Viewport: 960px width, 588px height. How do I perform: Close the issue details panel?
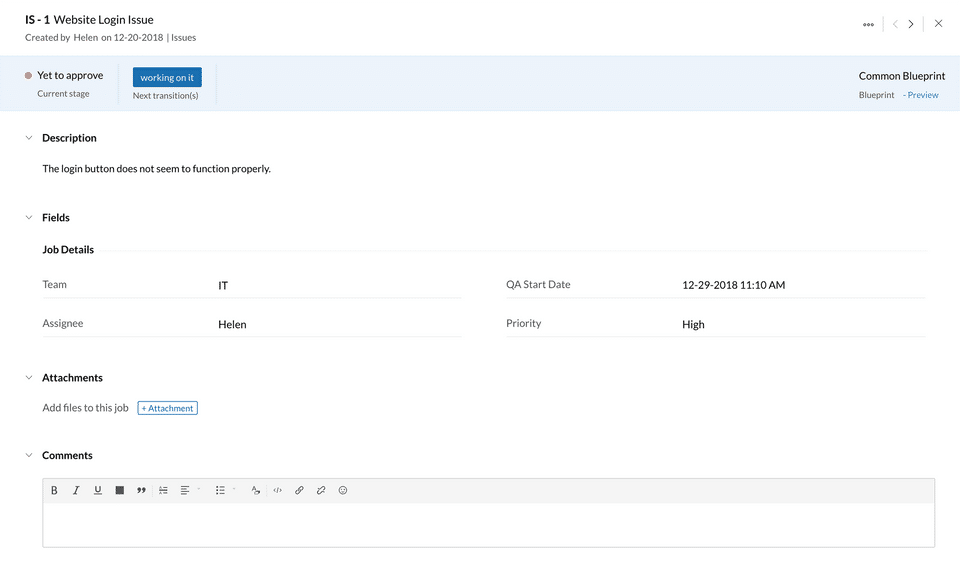tap(938, 23)
